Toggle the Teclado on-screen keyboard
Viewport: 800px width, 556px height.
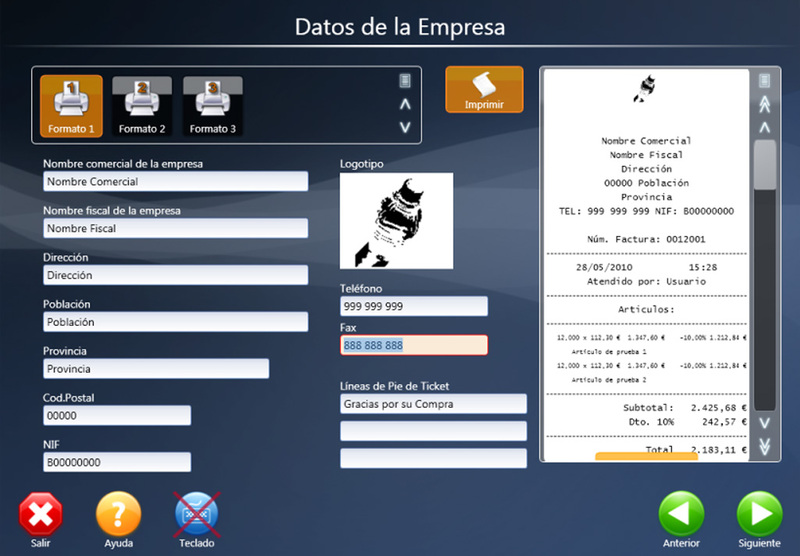click(196, 515)
